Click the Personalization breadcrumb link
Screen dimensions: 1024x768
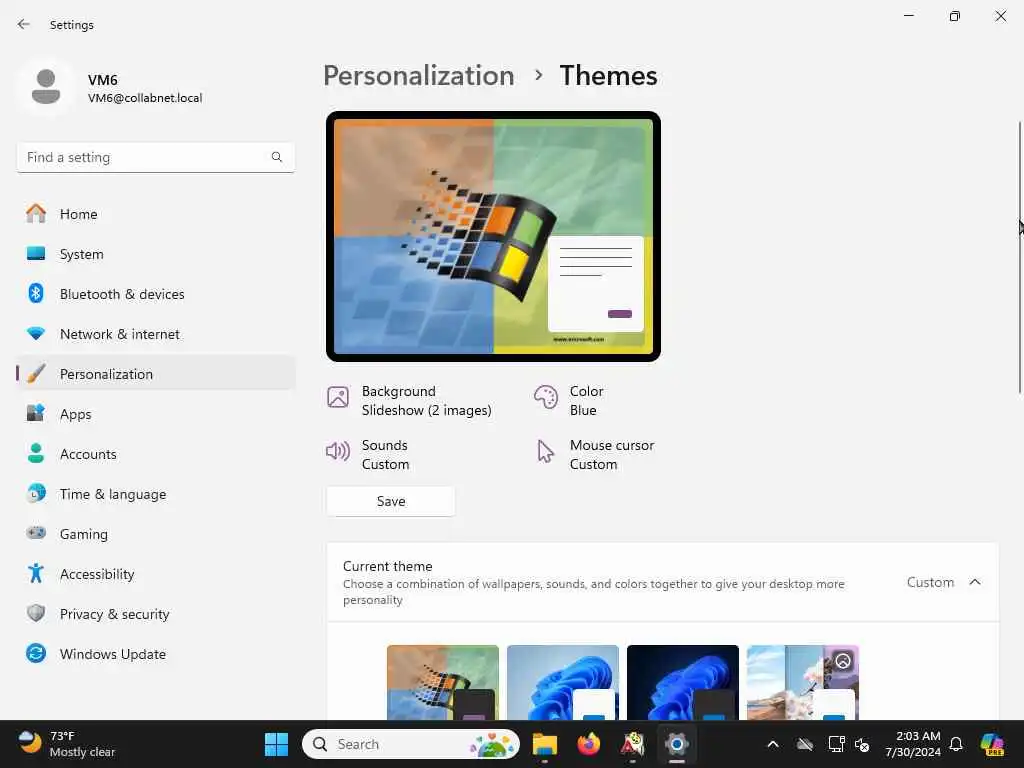(x=419, y=75)
